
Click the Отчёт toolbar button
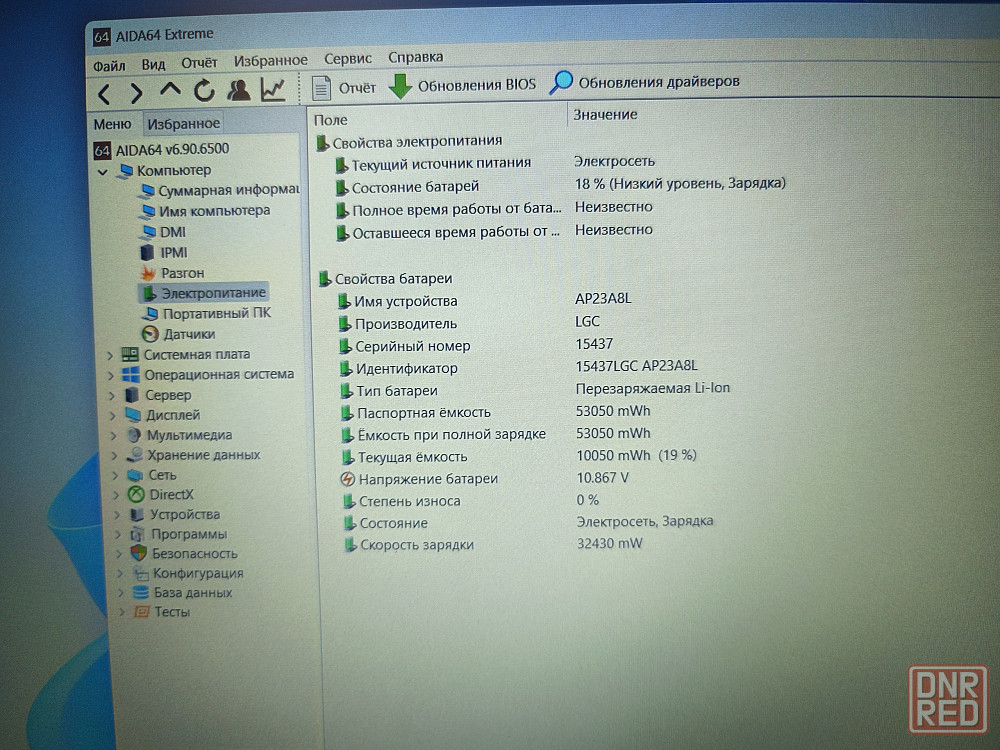click(x=344, y=87)
